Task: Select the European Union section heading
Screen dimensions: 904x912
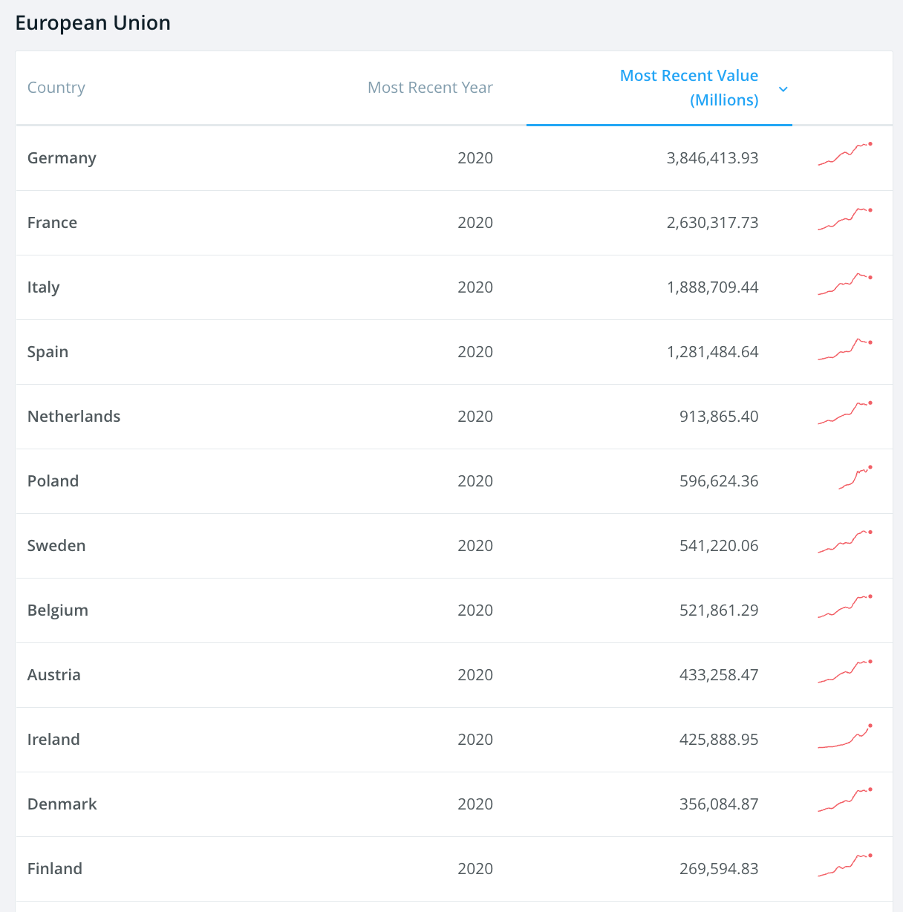Action: (x=92, y=23)
